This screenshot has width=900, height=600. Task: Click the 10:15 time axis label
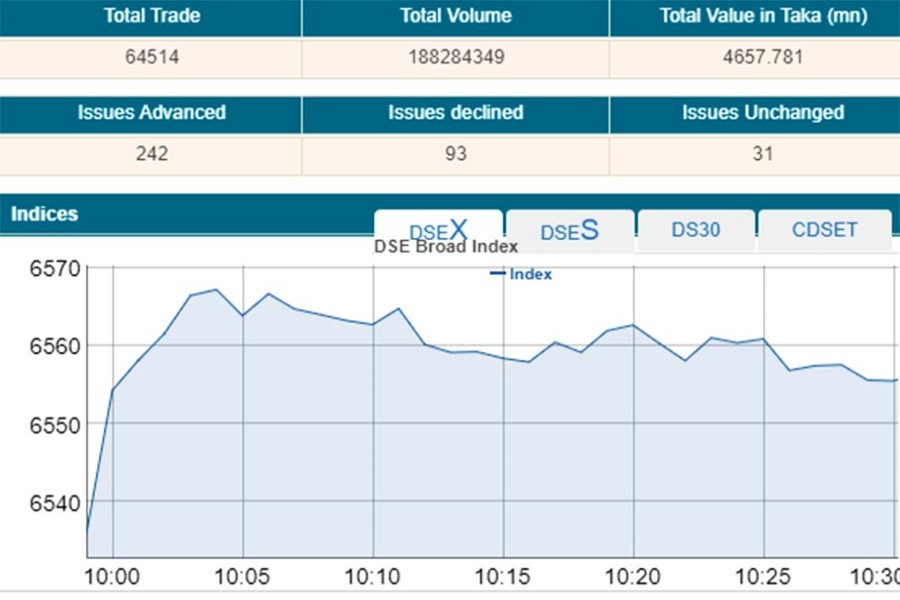(503, 579)
